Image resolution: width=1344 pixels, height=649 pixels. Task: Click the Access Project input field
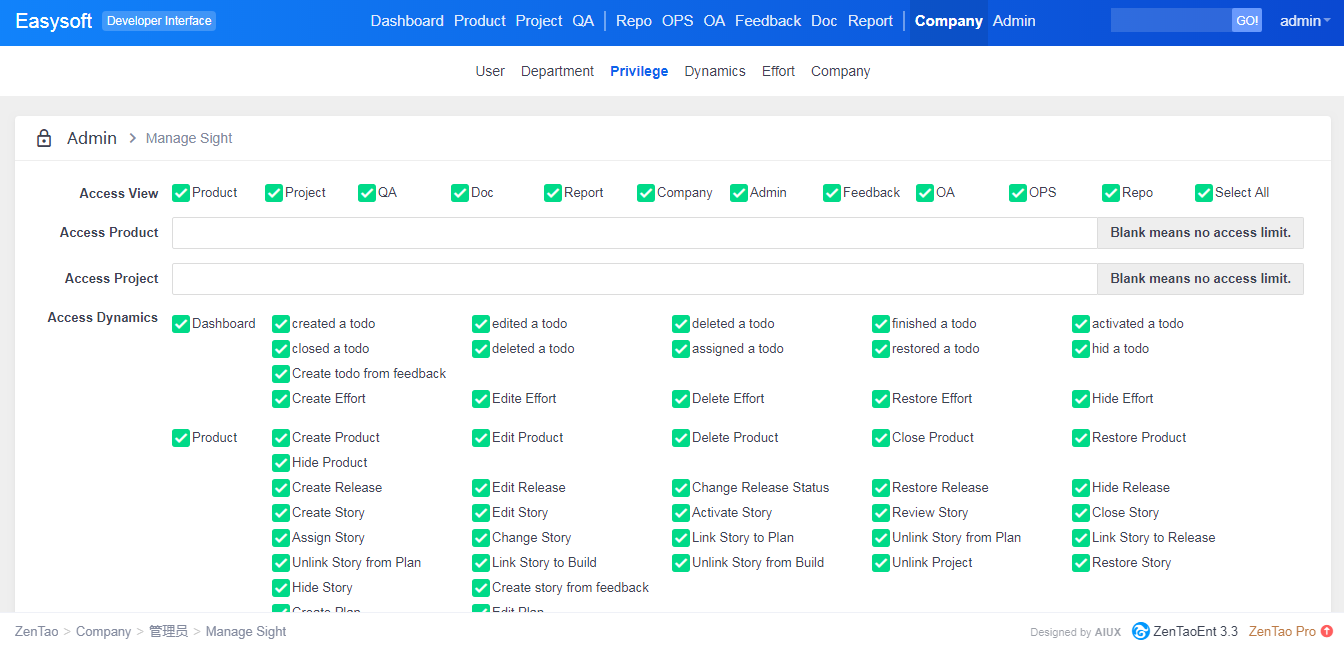[635, 279]
